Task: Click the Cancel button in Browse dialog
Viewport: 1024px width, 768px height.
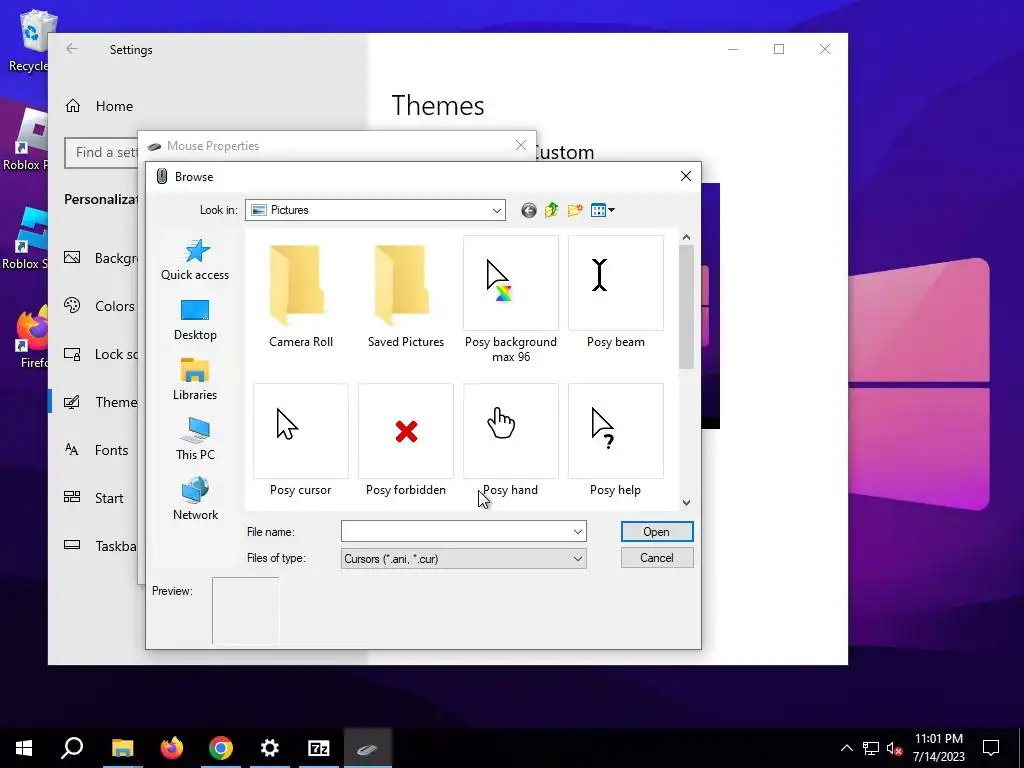Action: click(657, 558)
